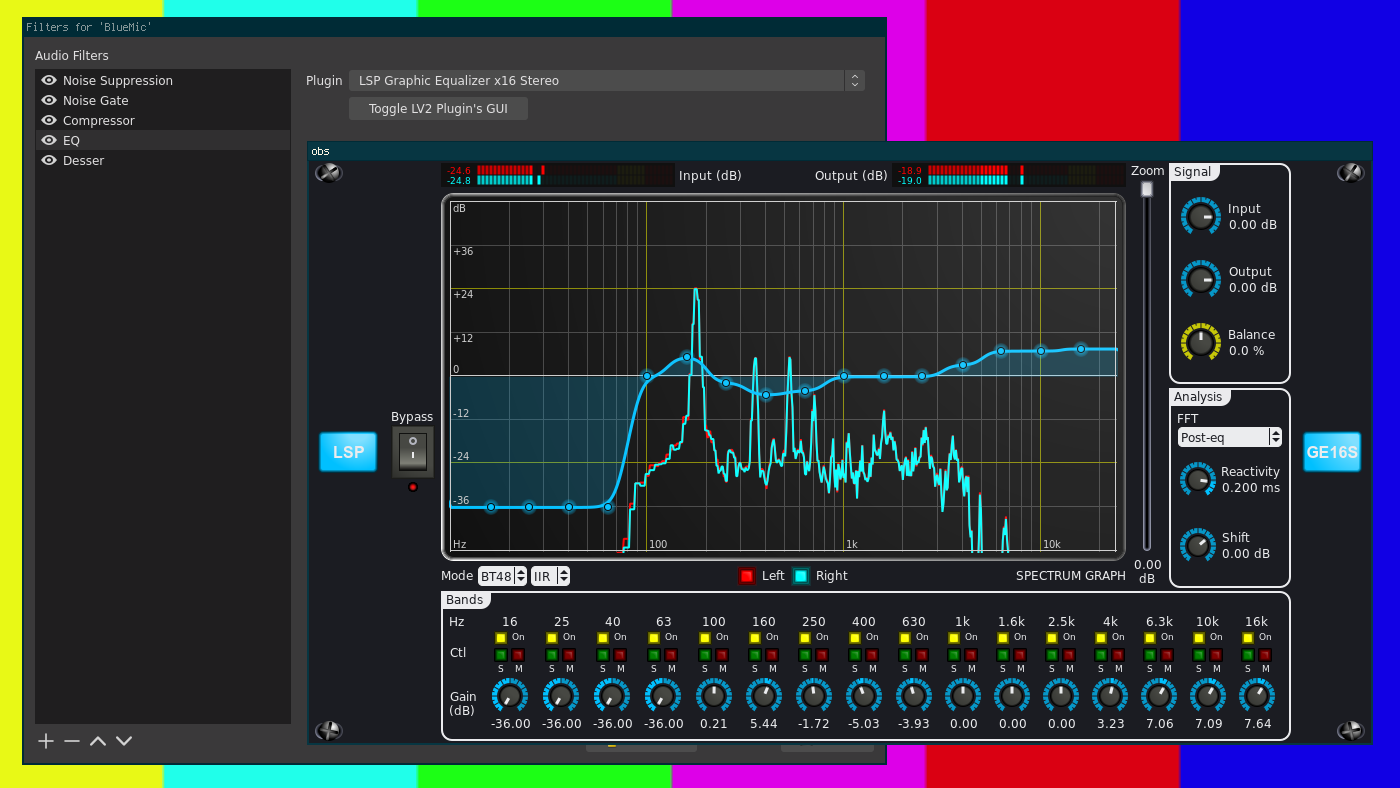Open the FFT Post-eq dropdown
1400x788 pixels.
coord(1230,437)
